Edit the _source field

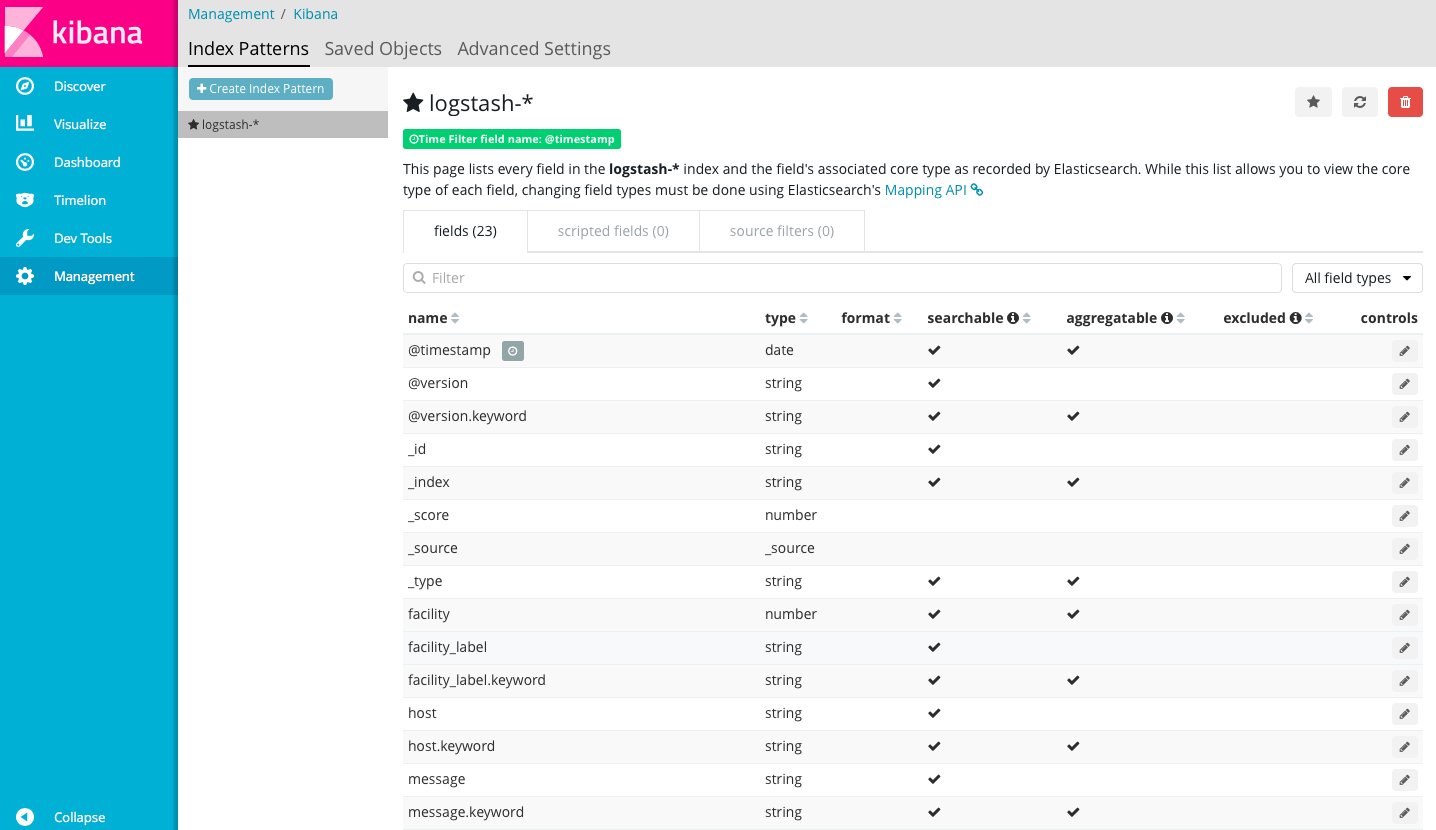tap(1404, 549)
